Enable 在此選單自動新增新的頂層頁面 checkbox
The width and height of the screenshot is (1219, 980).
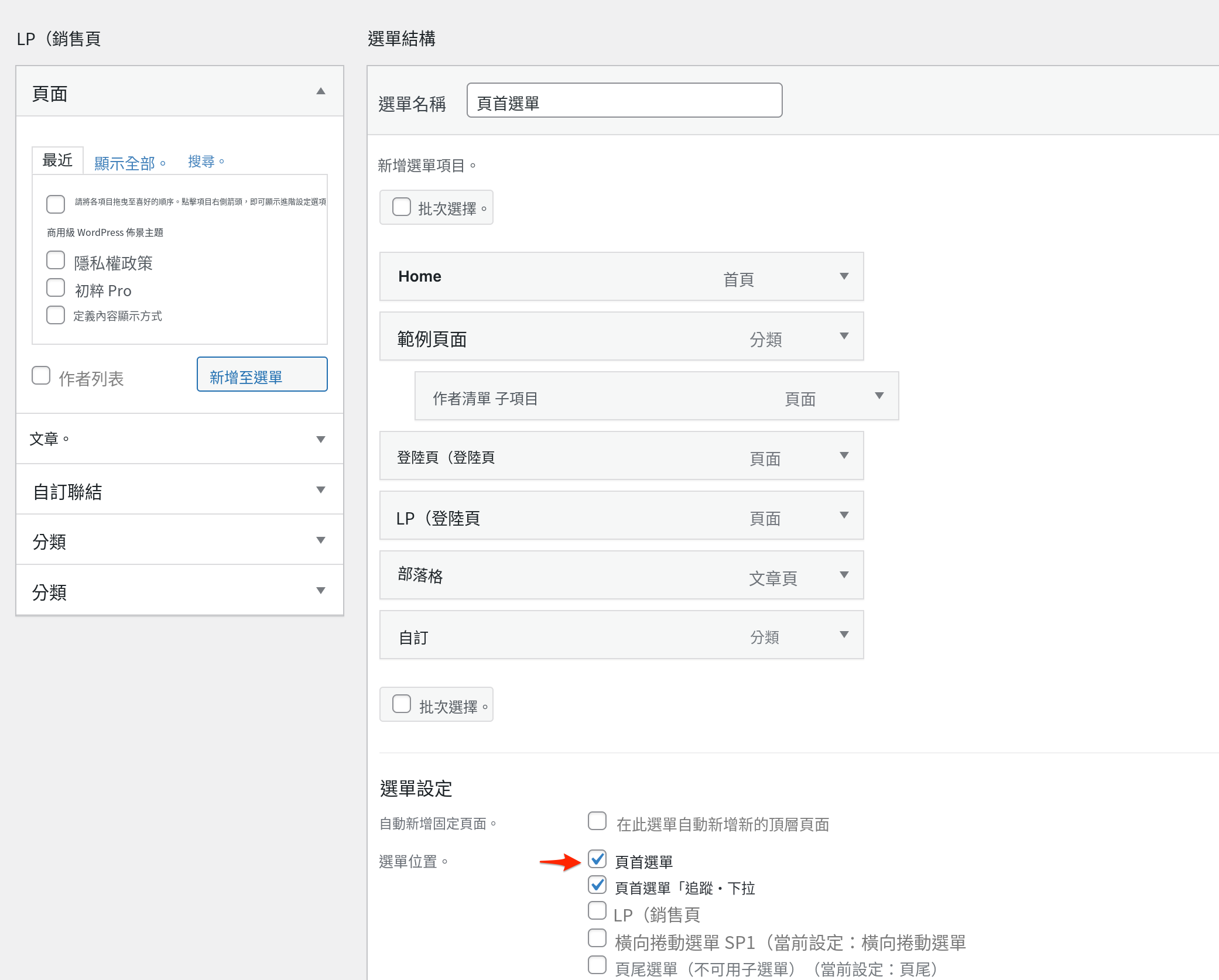tap(597, 821)
